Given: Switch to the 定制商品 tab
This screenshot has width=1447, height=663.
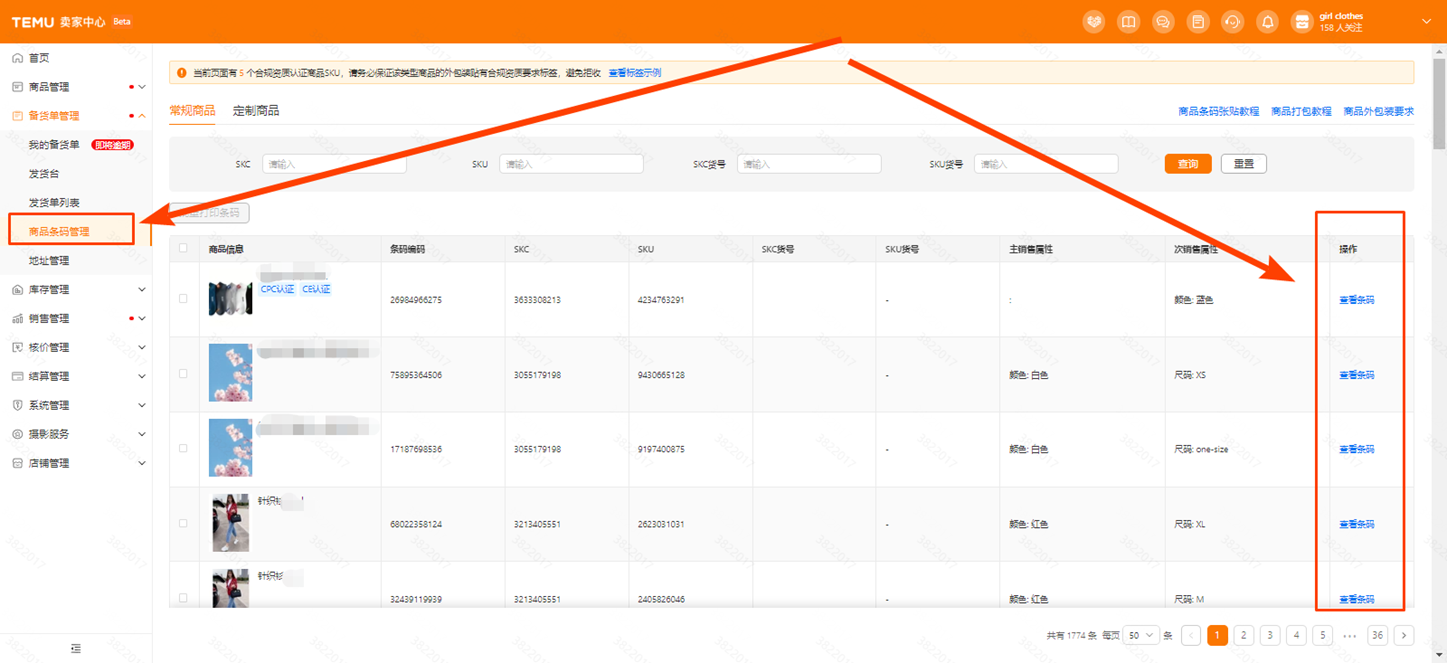Looking at the screenshot, I should (256, 111).
